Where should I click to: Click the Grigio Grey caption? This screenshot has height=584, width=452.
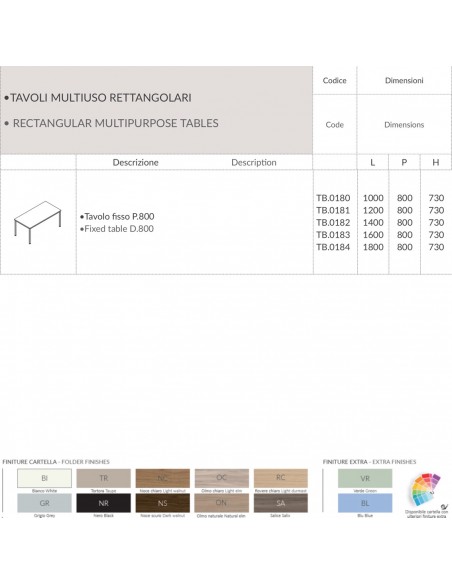tap(44, 516)
